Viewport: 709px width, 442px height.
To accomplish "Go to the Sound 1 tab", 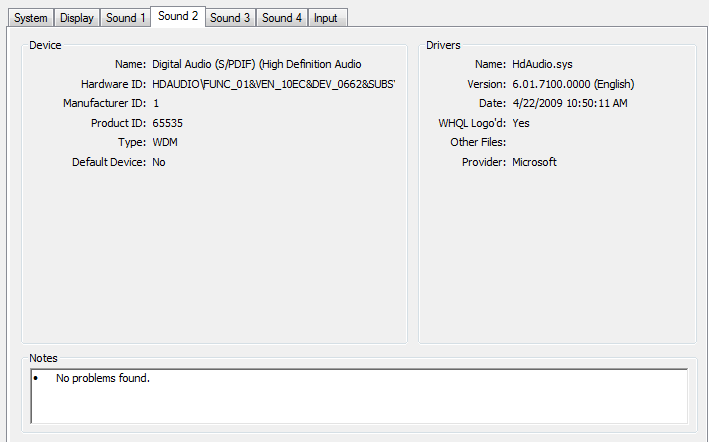I will (x=125, y=18).
